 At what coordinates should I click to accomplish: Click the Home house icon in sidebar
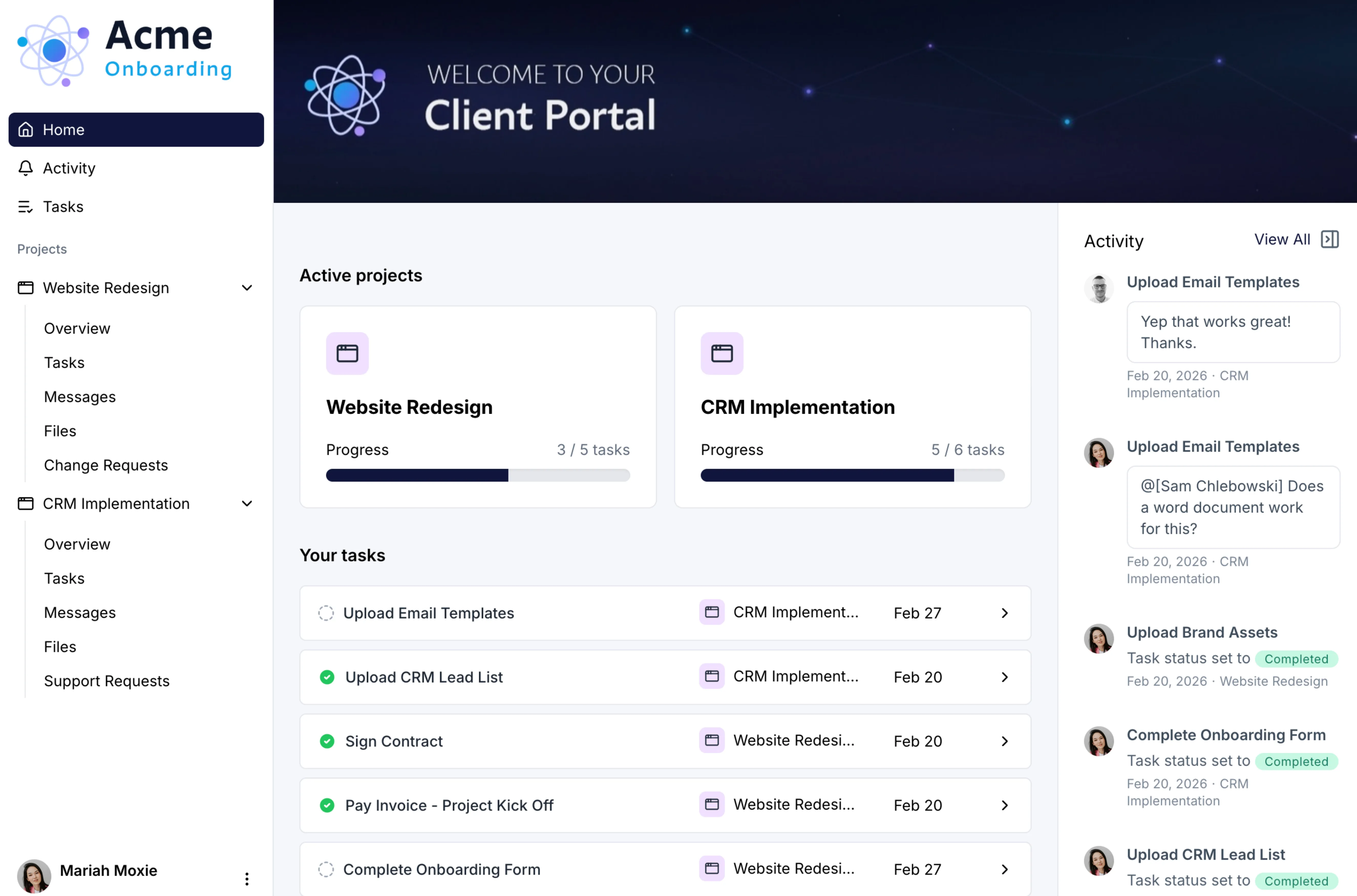(x=26, y=130)
